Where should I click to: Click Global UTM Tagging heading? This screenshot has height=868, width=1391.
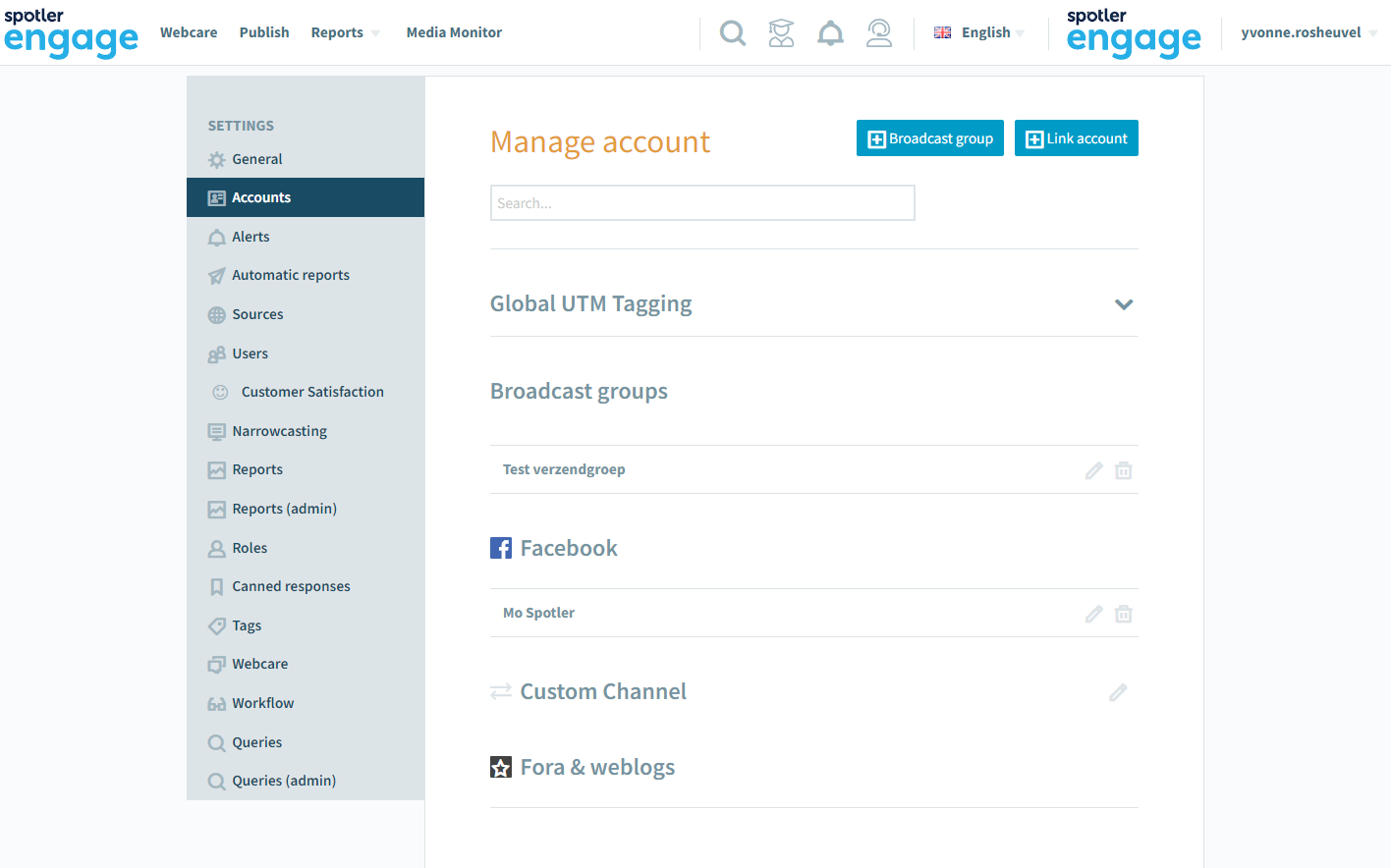point(591,304)
